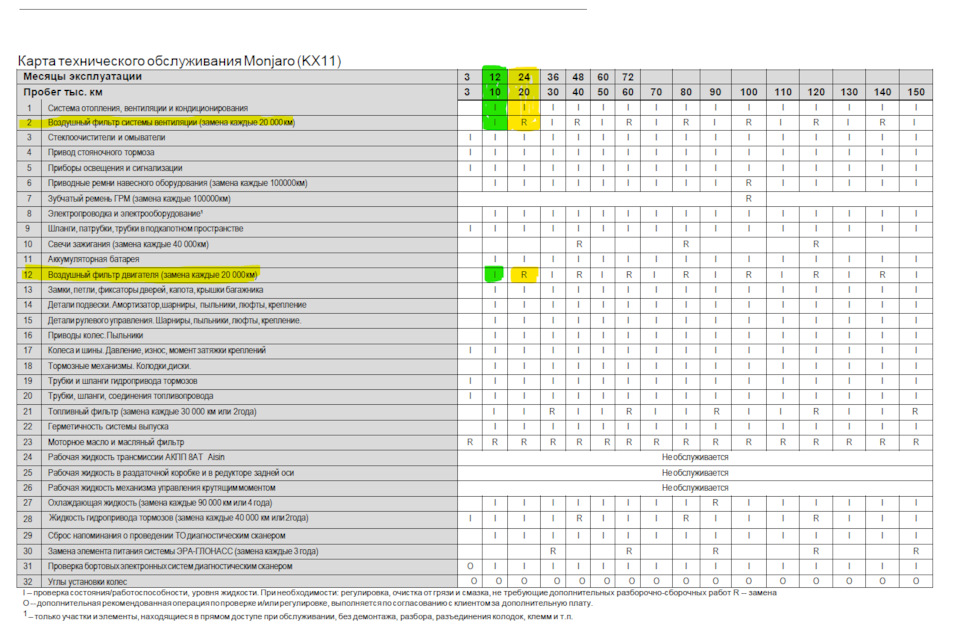Select the '40' mileage column header

[x=578, y=92]
